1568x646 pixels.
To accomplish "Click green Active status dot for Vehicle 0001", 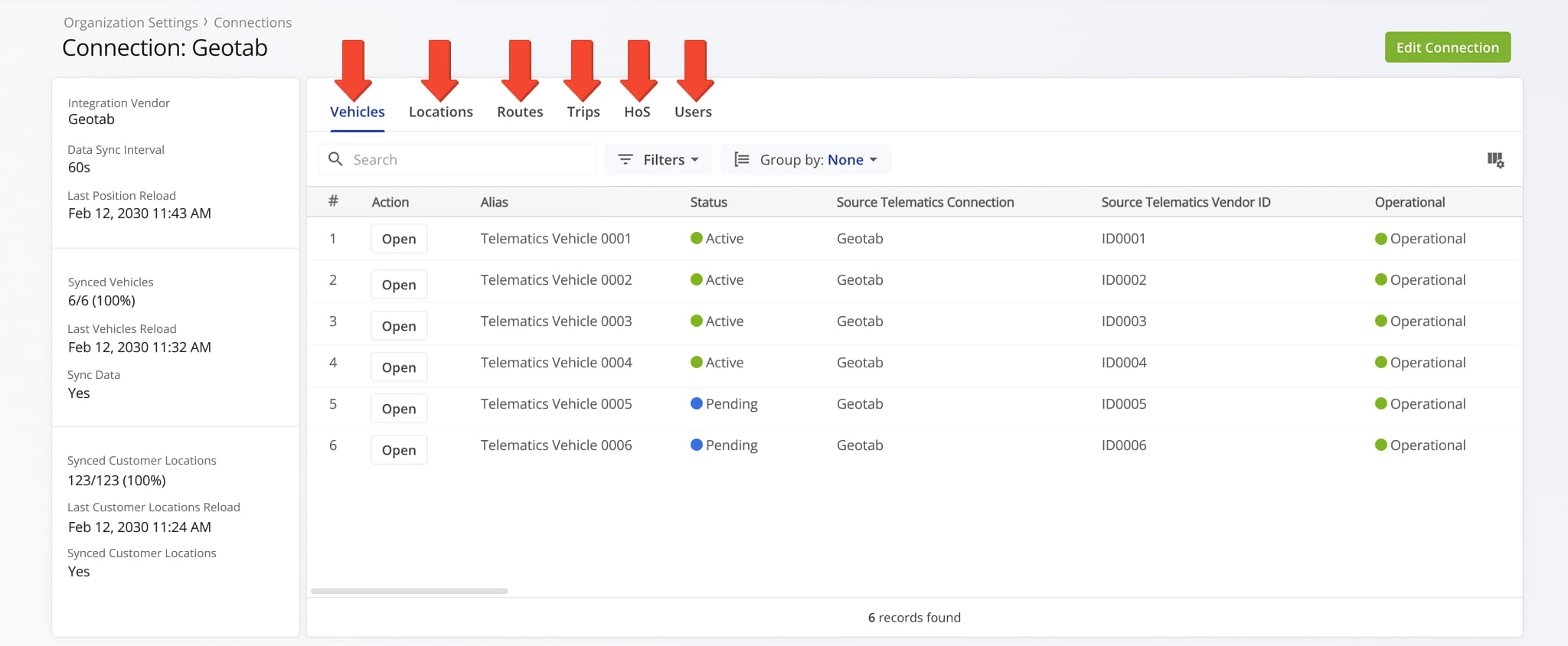I will [697, 238].
